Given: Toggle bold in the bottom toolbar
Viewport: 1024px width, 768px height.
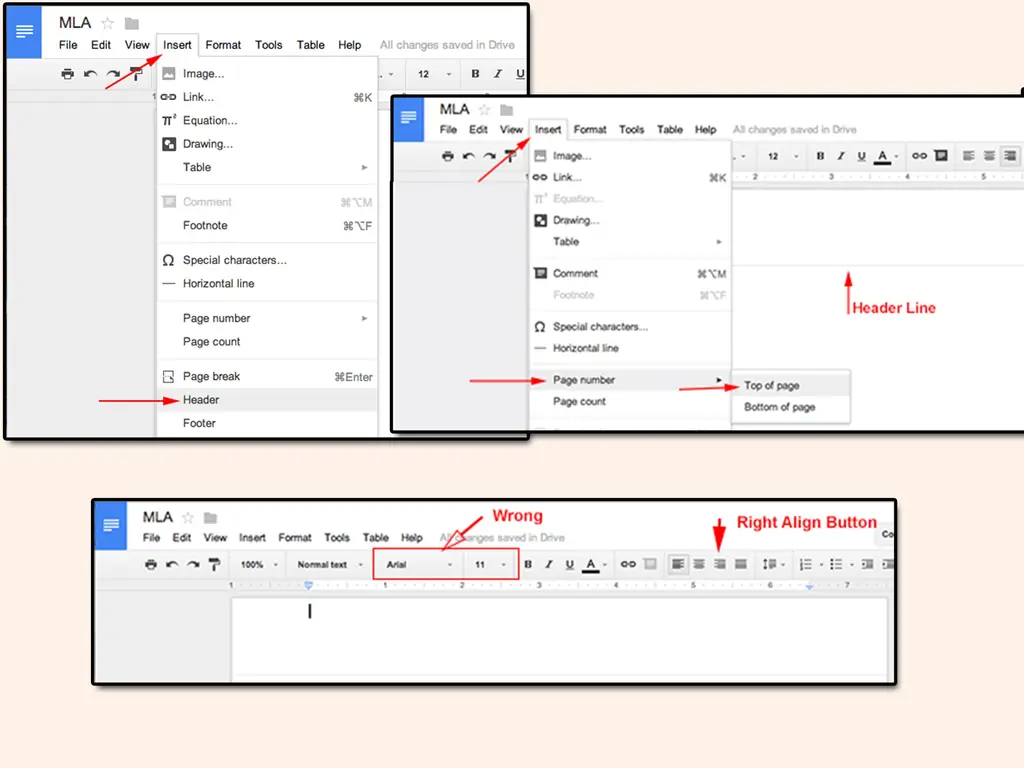Looking at the screenshot, I should [x=528, y=565].
